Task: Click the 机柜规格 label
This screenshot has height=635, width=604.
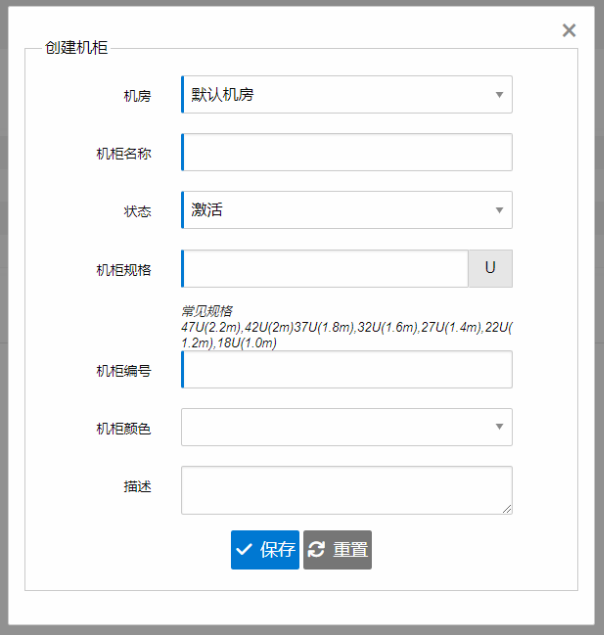Action: 124,270
